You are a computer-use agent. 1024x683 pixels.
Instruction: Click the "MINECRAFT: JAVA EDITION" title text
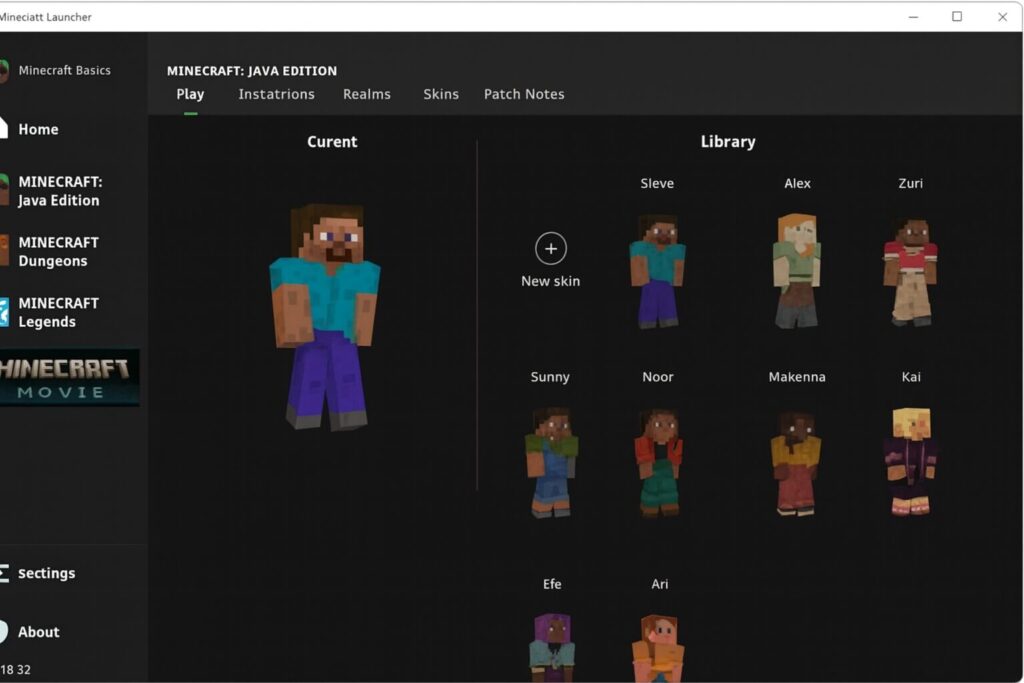252,71
